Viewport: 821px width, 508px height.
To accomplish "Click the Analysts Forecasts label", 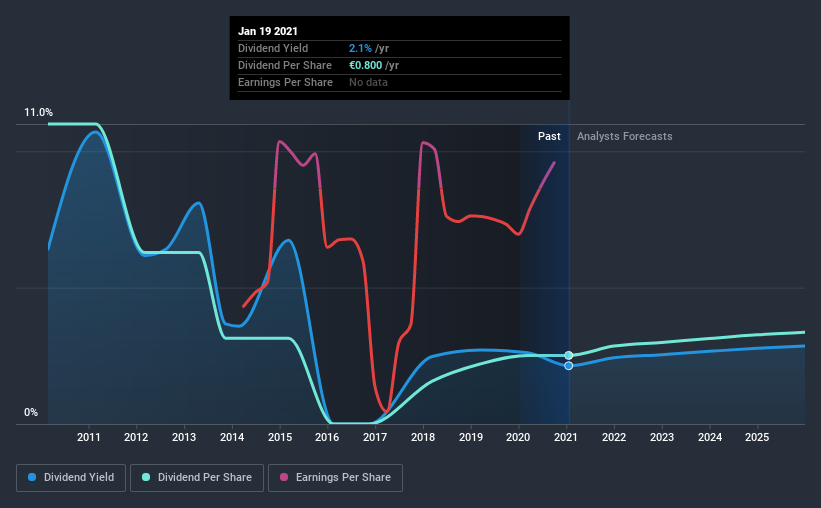I will click(x=625, y=136).
